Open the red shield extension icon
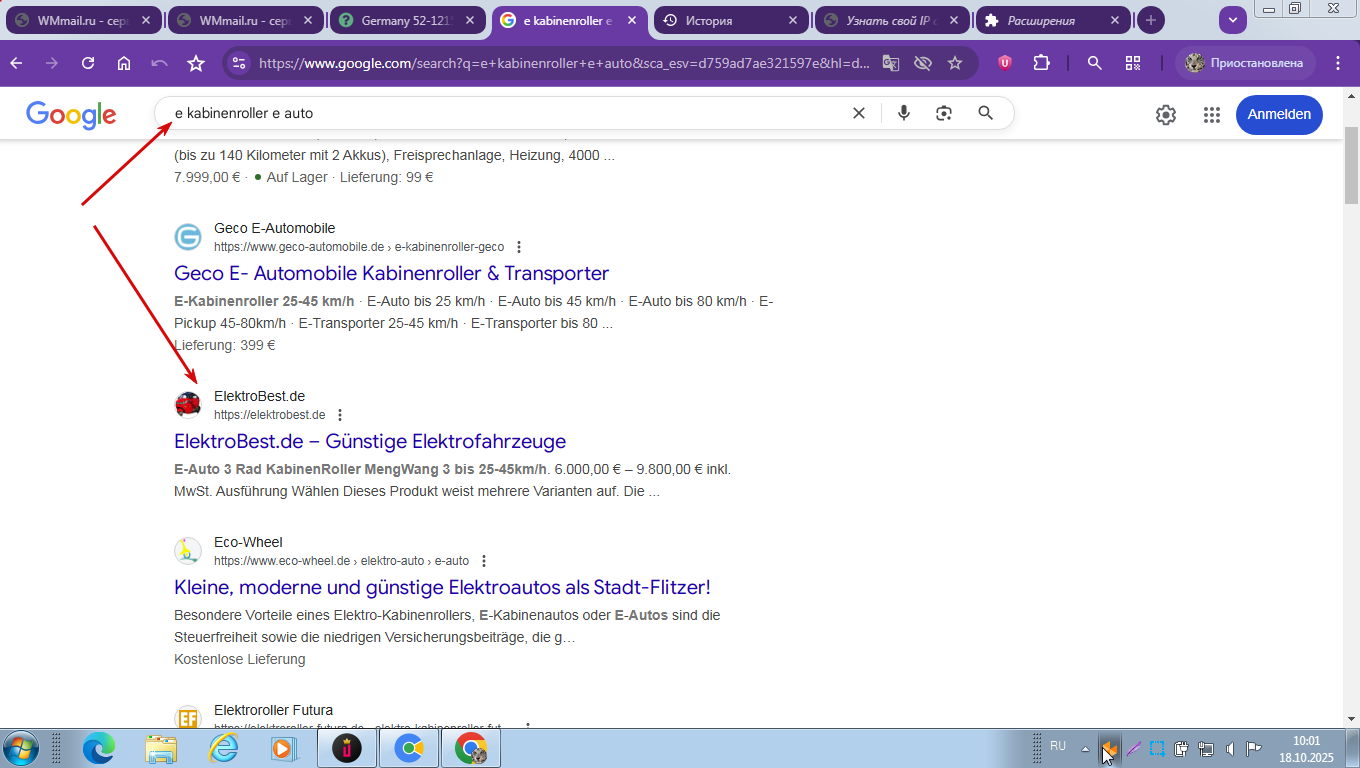This screenshot has width=1360, height=768. 1005,63
